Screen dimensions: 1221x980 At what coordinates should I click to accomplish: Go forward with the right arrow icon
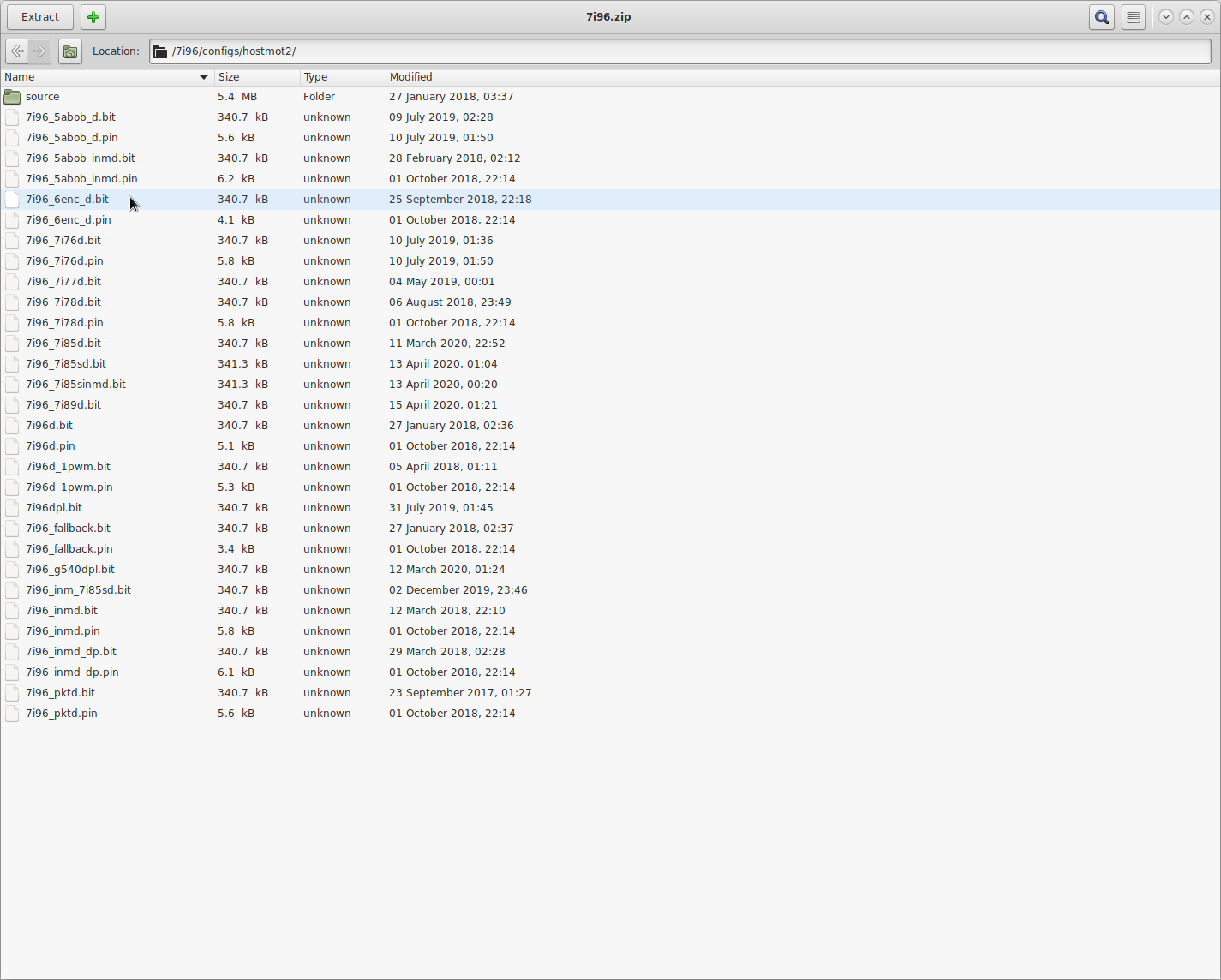click(39, 51)
